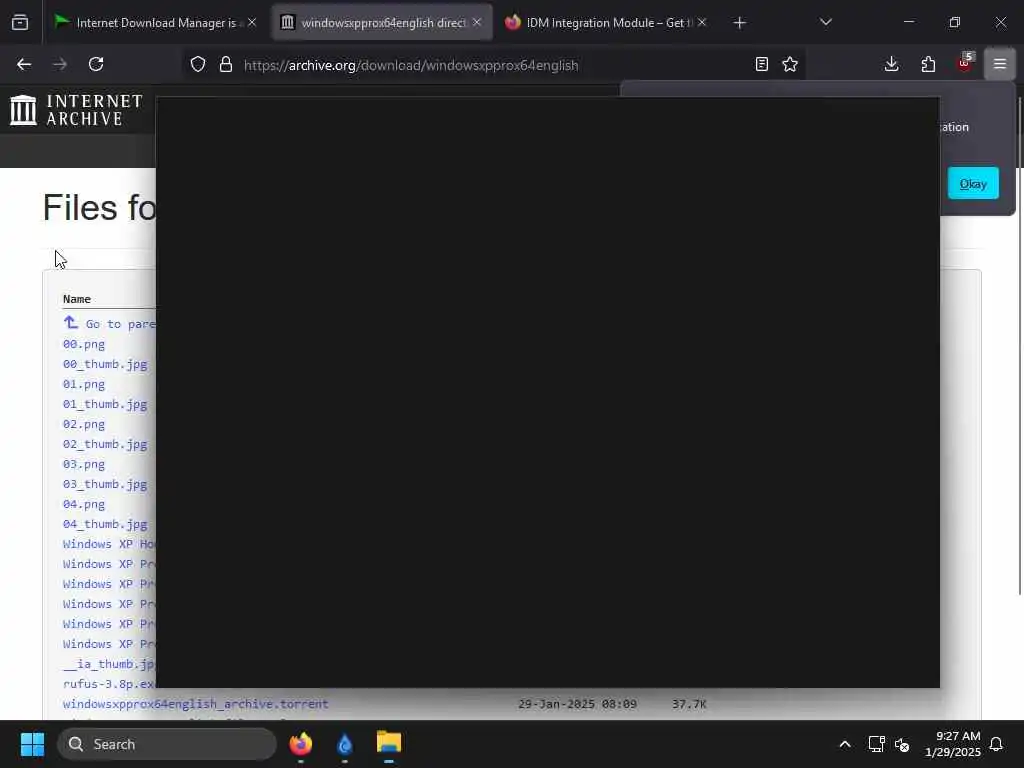The image size is (1024, 768).
Task: Close the Internet Download Manager tab
Action: point(252,22)
